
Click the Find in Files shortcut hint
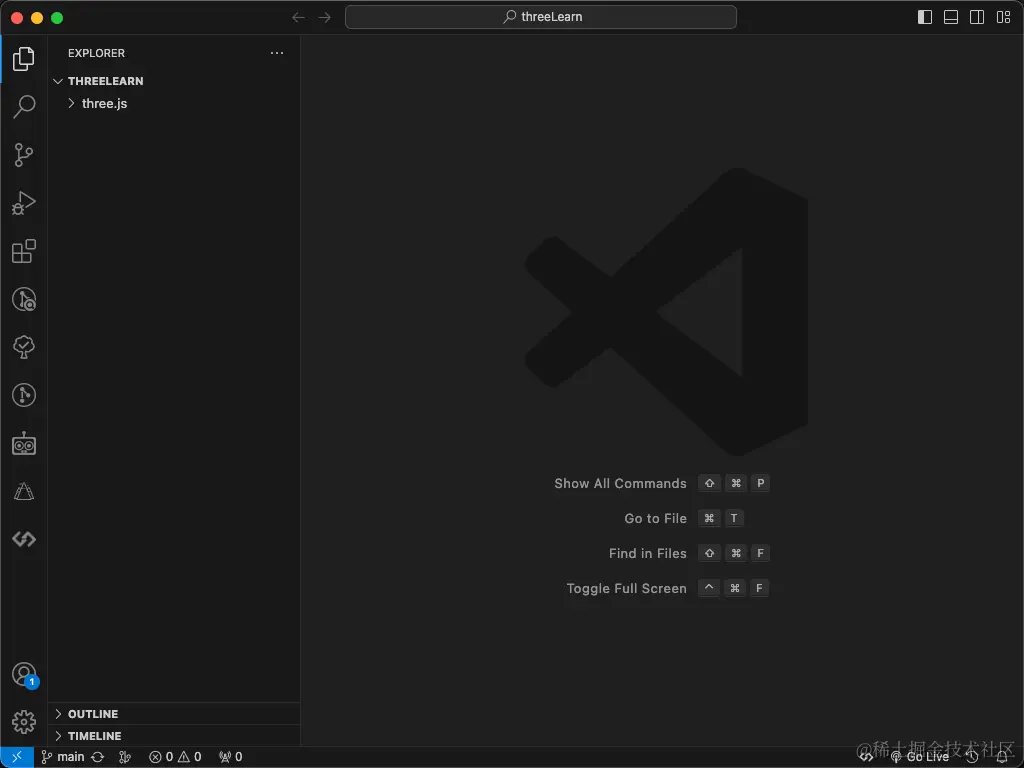[689, 554]
